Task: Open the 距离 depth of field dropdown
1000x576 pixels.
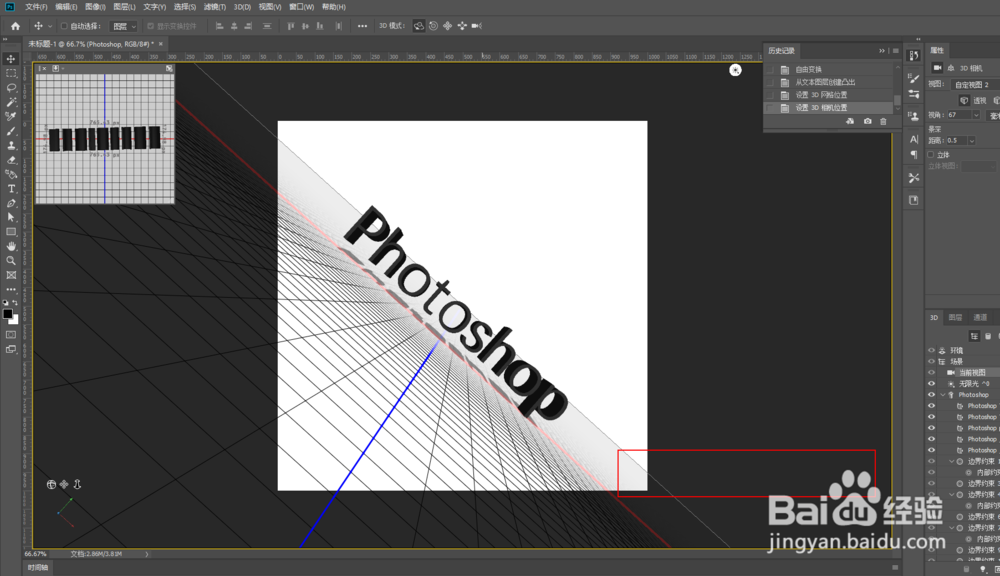Action: click(972, 140)
